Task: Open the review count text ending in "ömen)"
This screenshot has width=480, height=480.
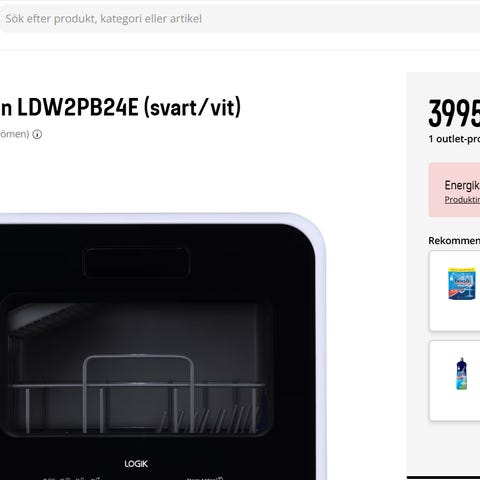Action: (x=15, y=134)
